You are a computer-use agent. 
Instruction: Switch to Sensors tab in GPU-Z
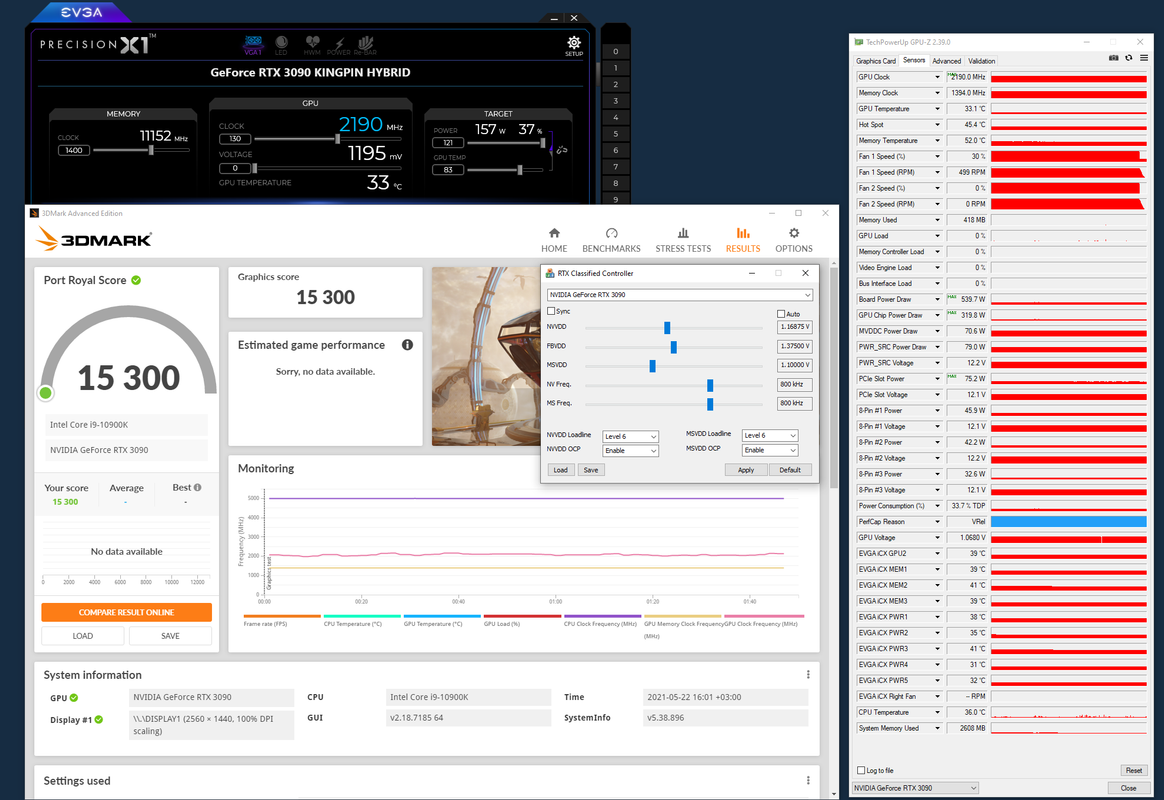[x=914, y=60]
